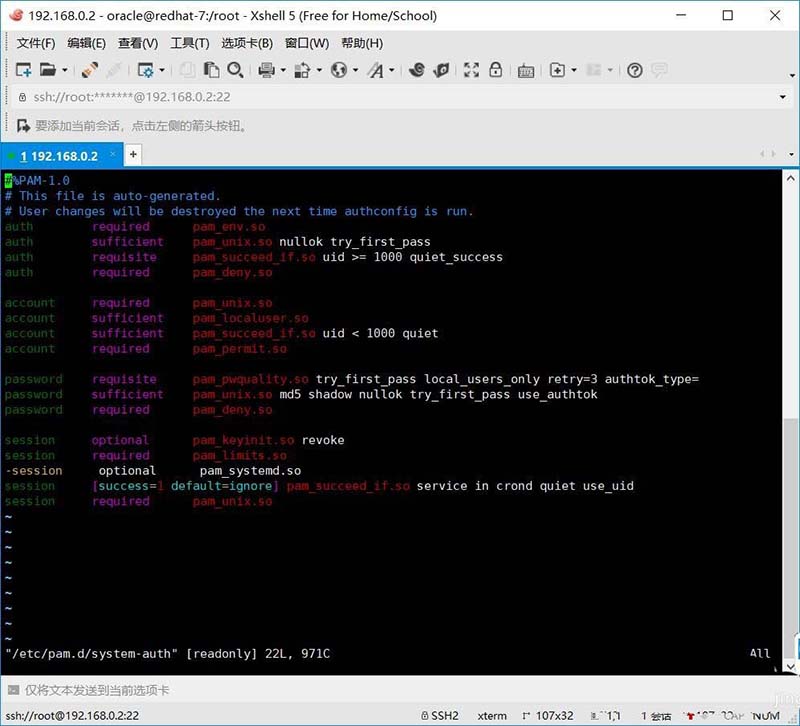The image size is (800, 726).
Task: Expand the globe icon dropdown
Action: click(x=355, y=71)
